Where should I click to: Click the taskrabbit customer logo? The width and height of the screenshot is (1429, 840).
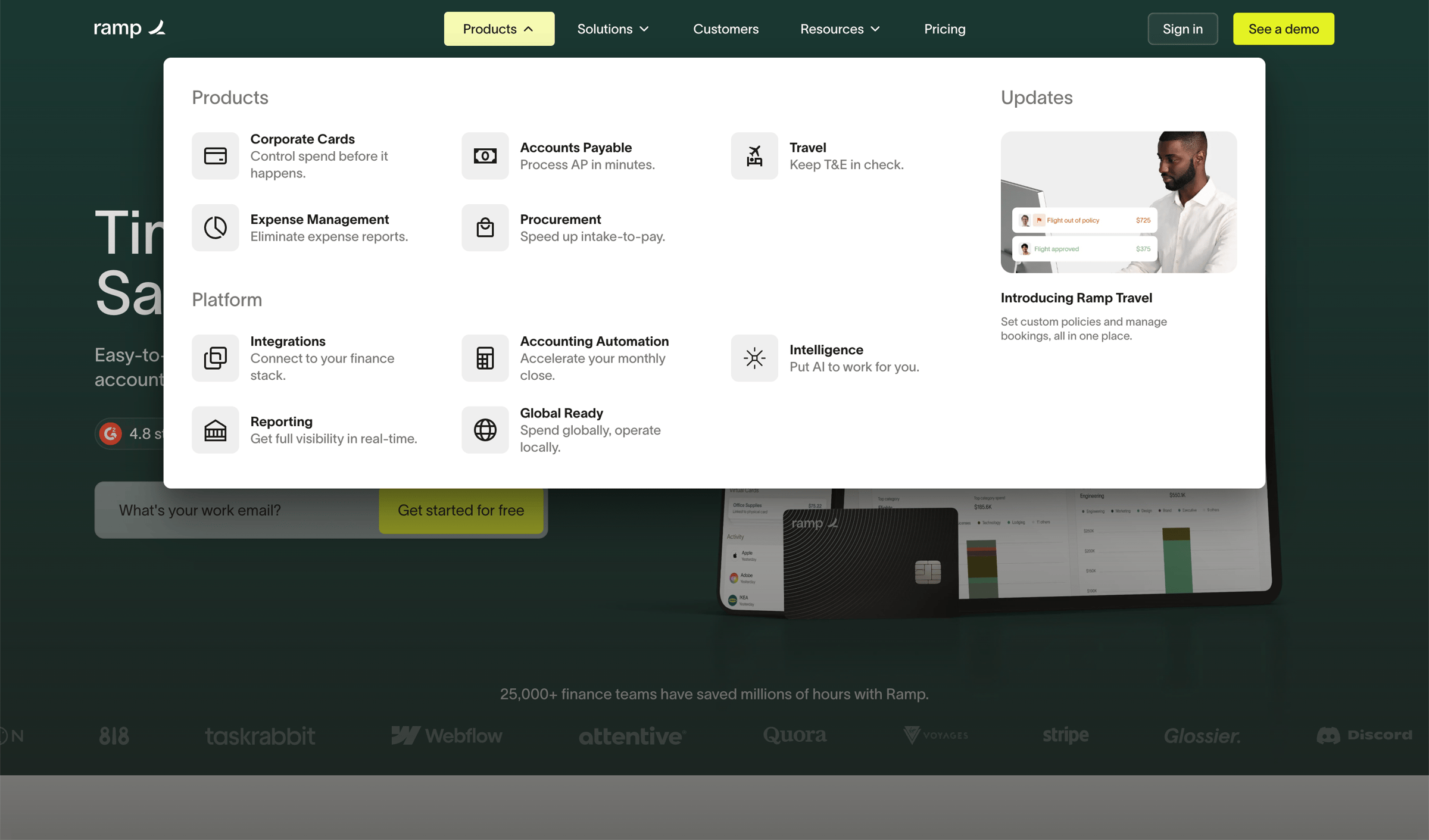pos(260,736)
